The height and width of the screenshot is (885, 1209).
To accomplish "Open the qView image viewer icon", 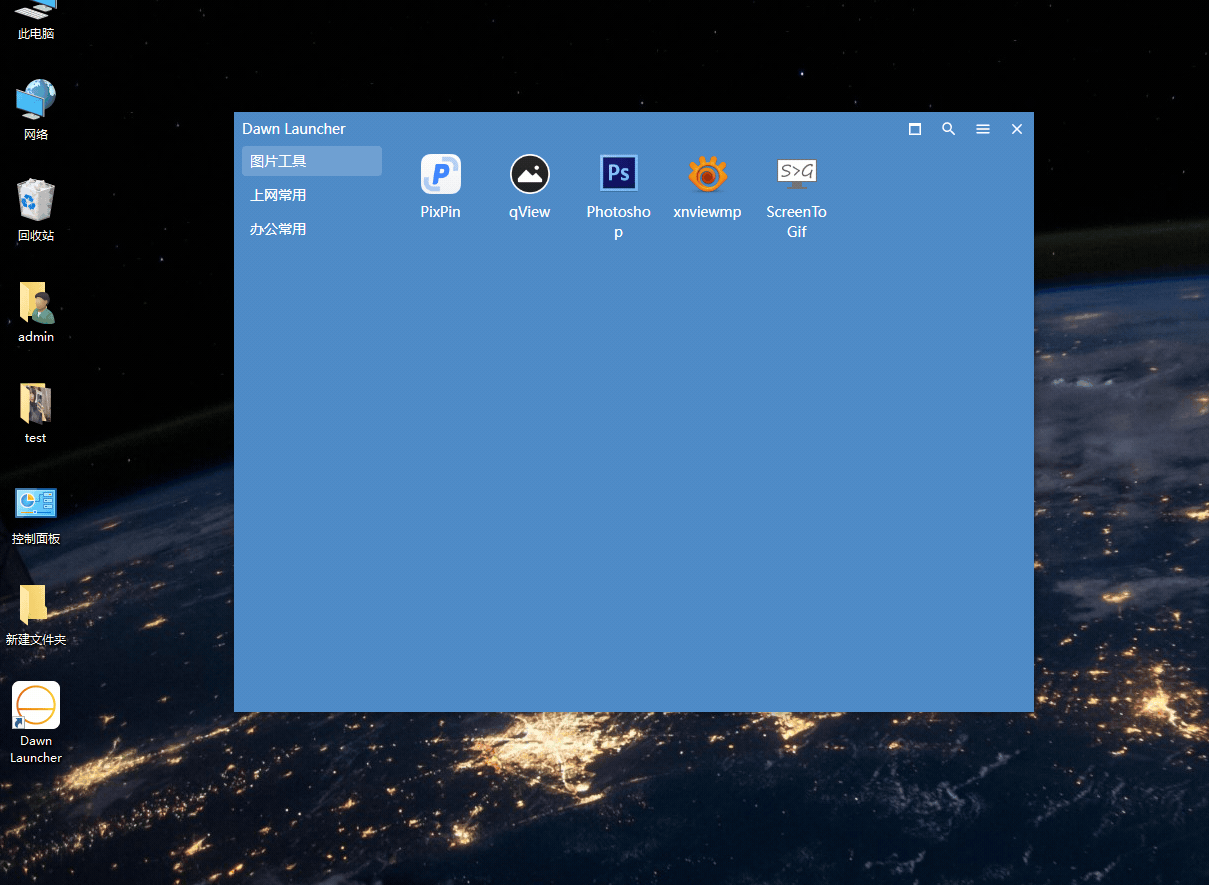I will [x=529, y=175].
